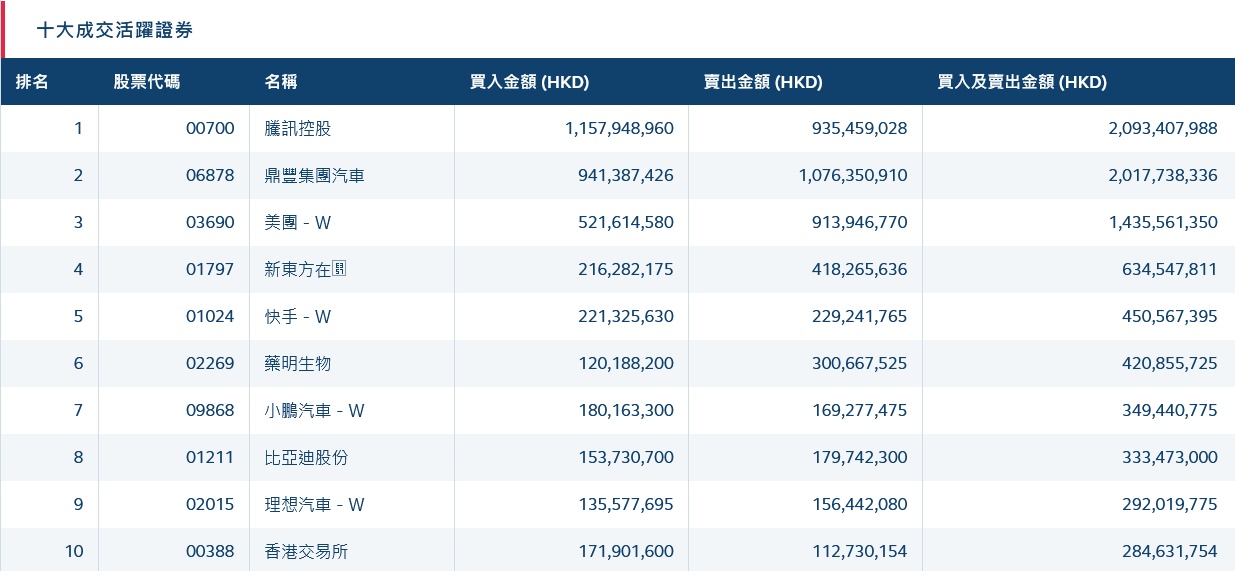This screenshot has width=1235, height=571.
Task: Click on 新東方在線 stock name
Action: 306,269
